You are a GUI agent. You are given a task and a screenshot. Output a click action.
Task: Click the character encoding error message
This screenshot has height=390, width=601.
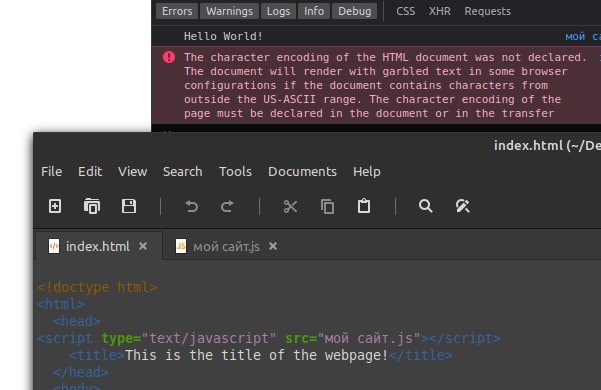[x=385, y=85]
